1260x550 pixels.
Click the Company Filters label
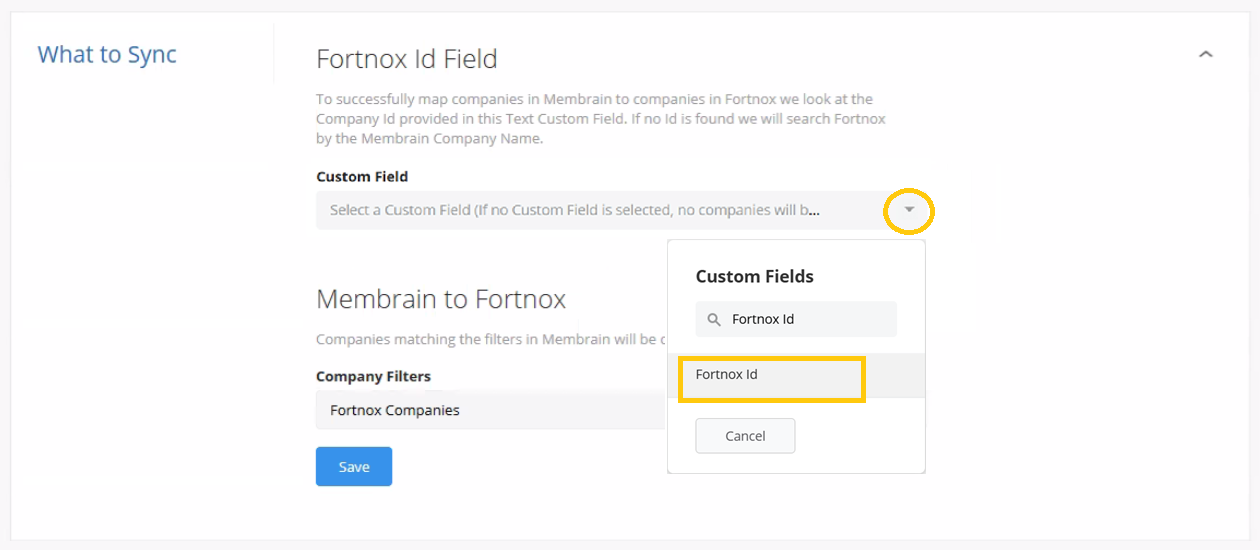[x=373, y=377]
